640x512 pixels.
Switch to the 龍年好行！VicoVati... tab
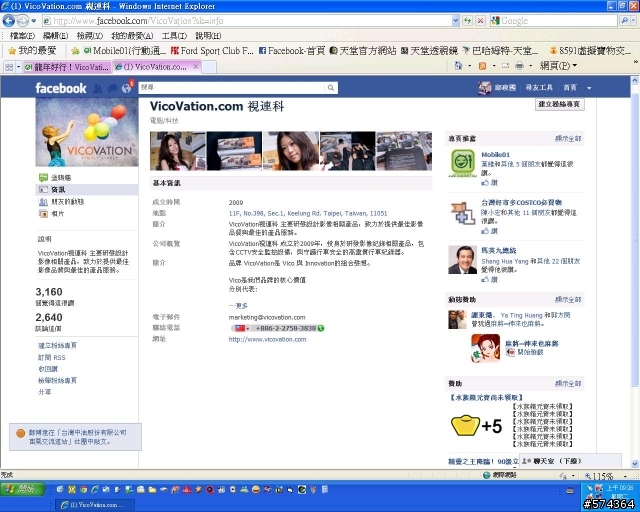tap(67, 67)
